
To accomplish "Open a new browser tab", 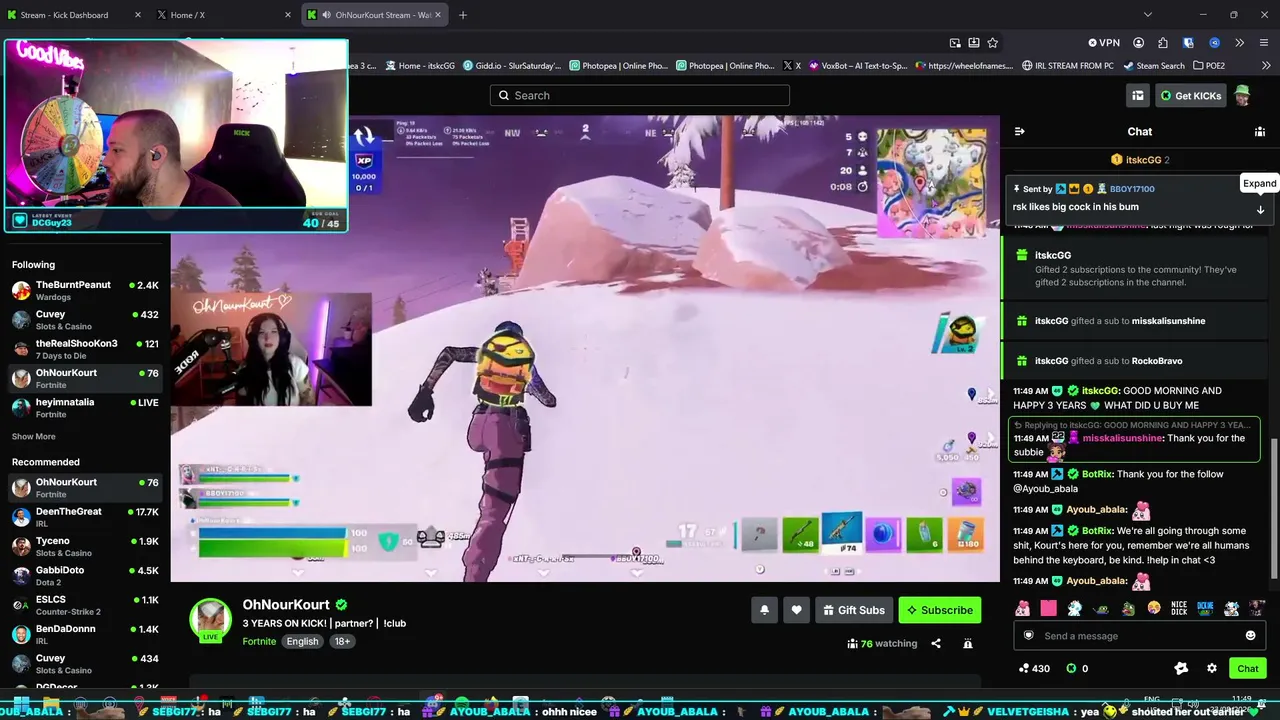I will coord(462,15).
